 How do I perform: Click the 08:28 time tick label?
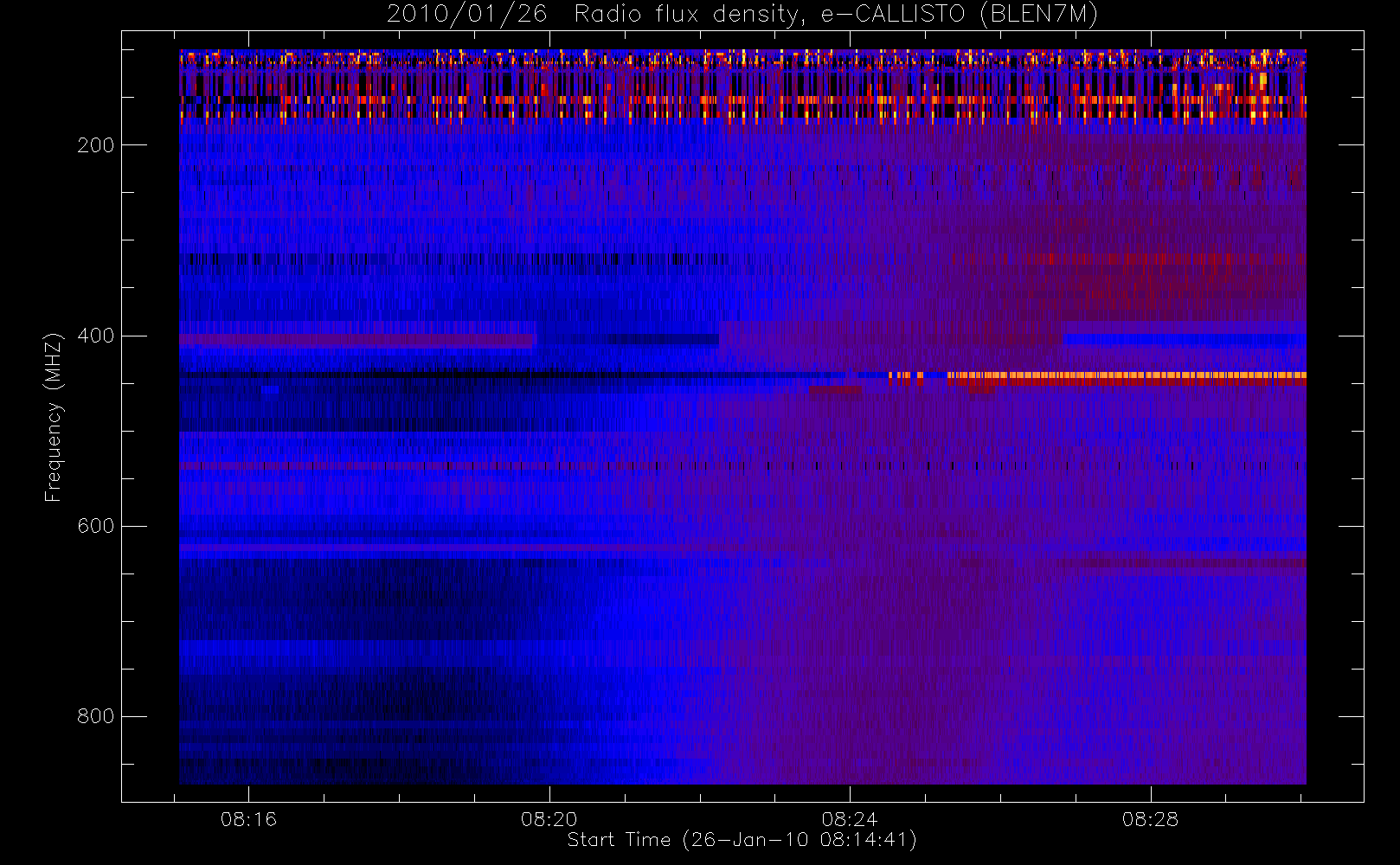1150,819
